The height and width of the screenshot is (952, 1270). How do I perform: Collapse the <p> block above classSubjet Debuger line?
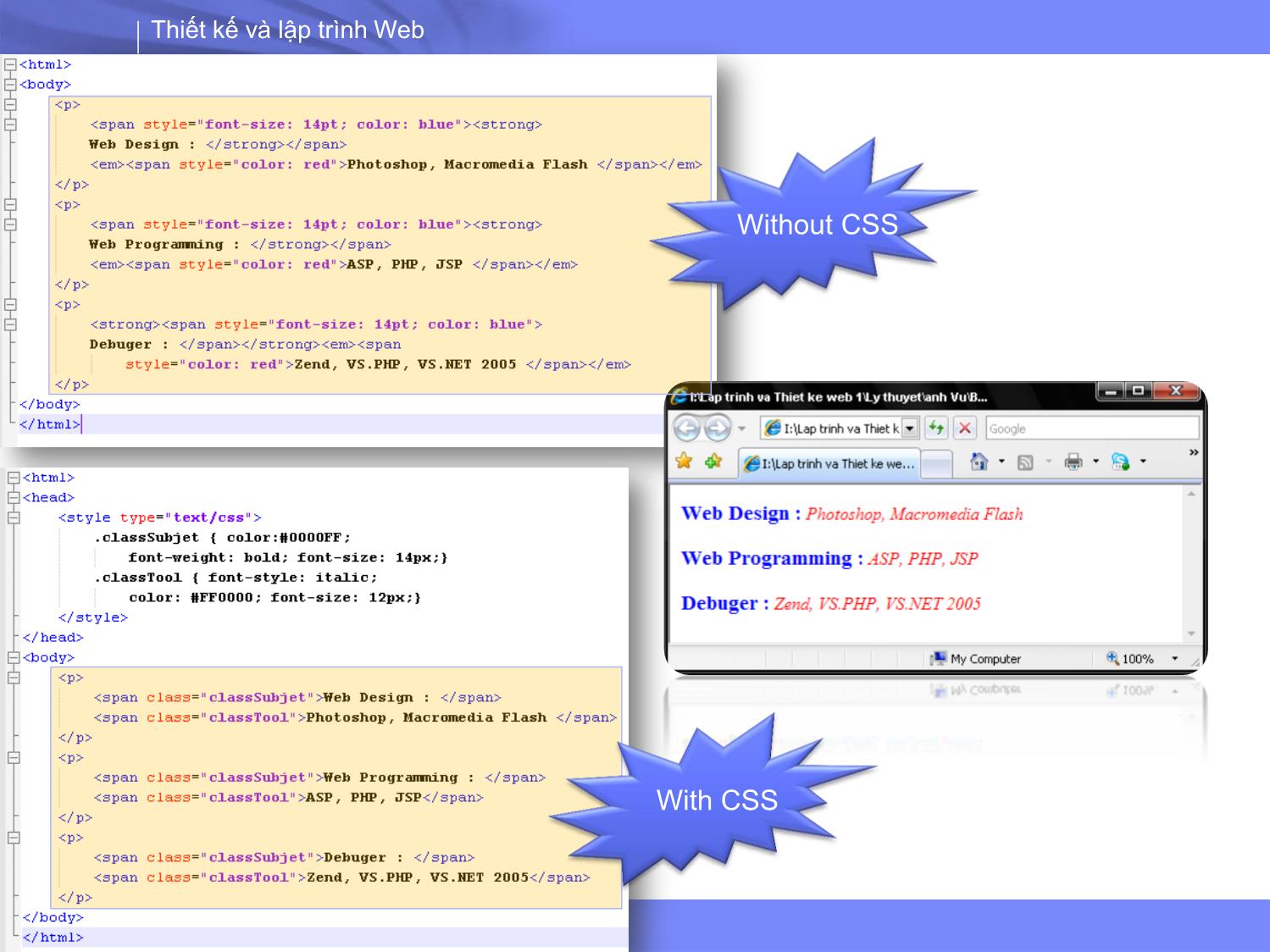[x=14, y=838]
